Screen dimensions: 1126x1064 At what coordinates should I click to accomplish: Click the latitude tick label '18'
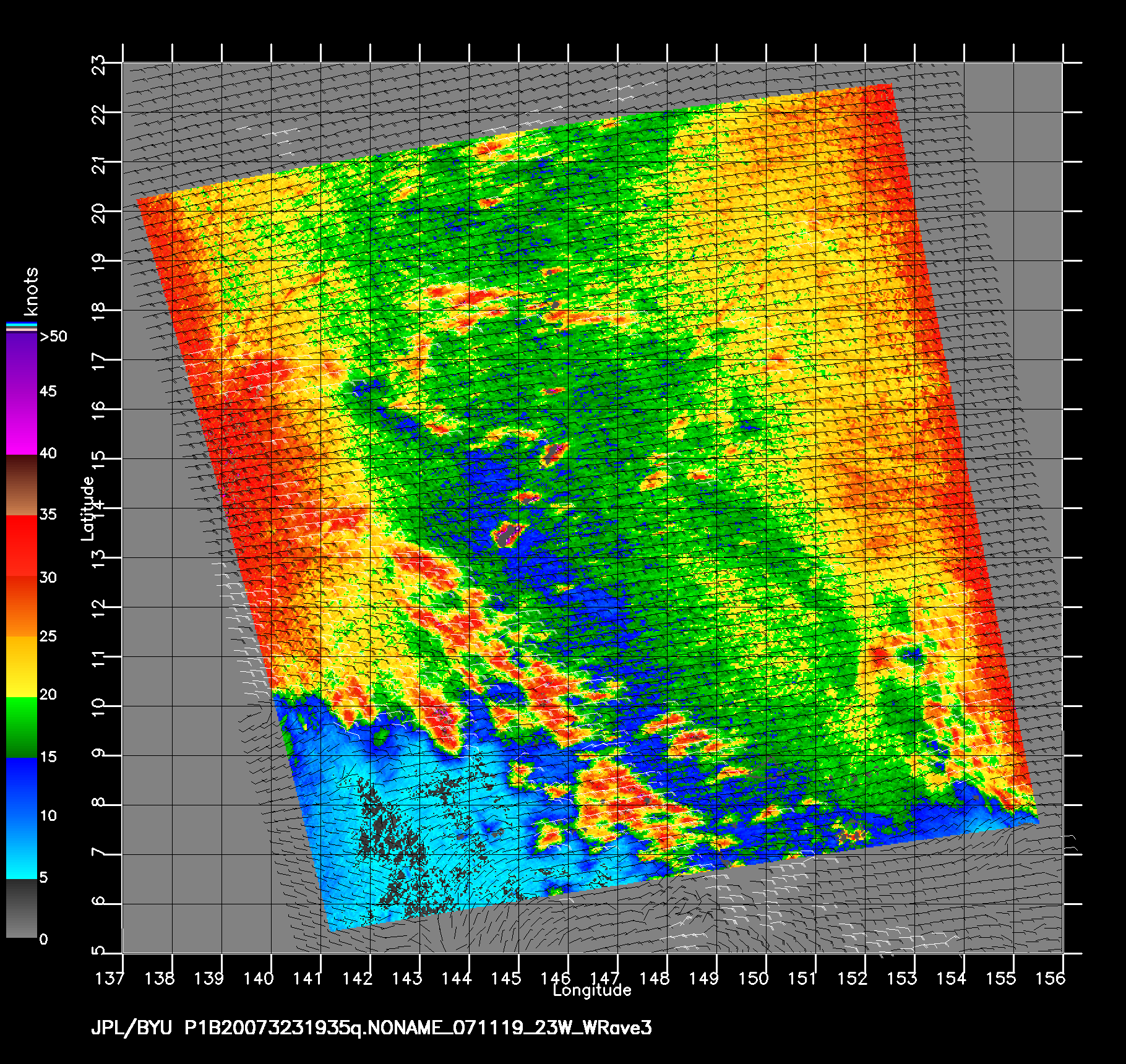pyautogui.click(x=98, y=311)
